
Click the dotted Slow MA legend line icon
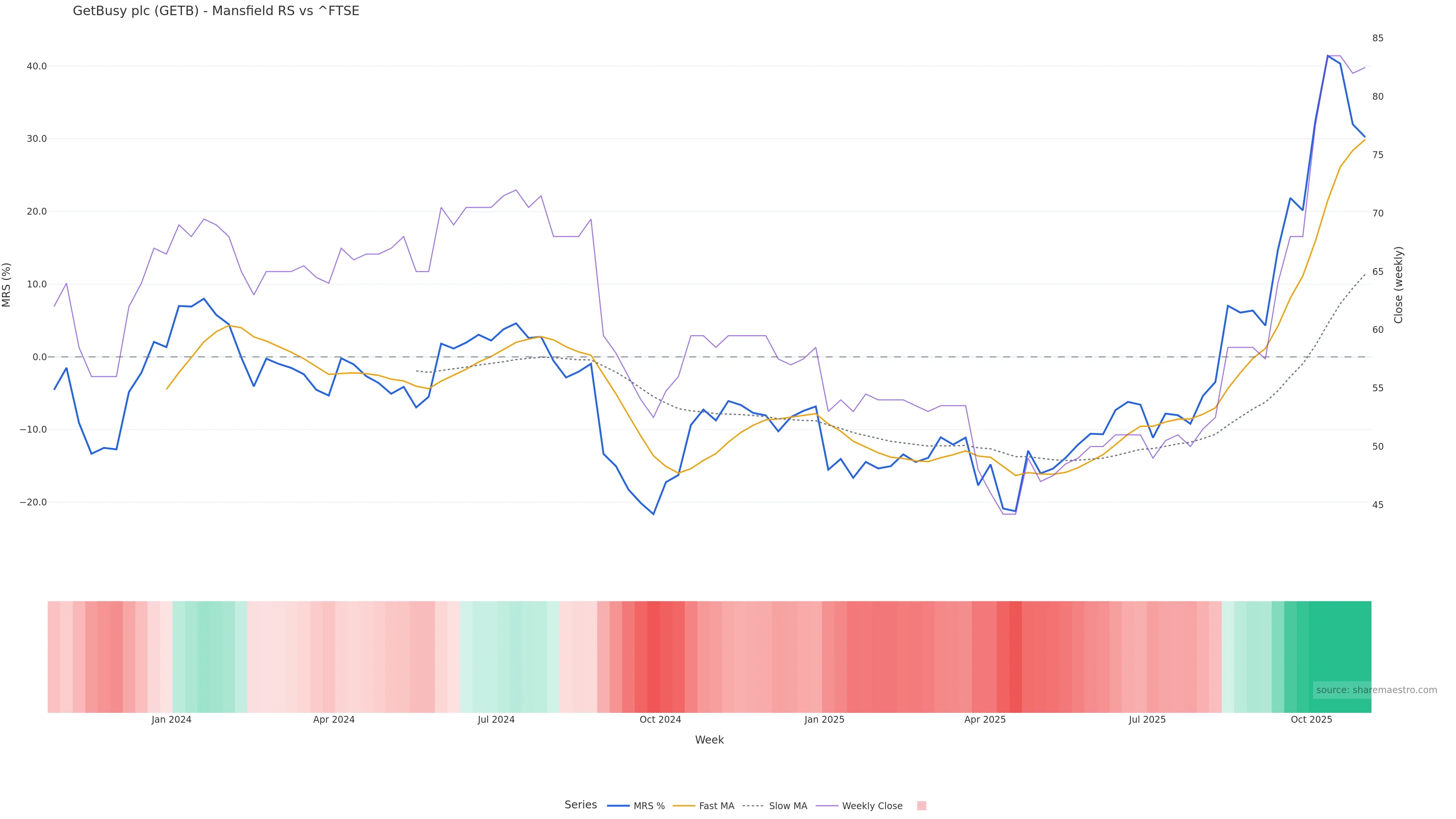point(753,806)
